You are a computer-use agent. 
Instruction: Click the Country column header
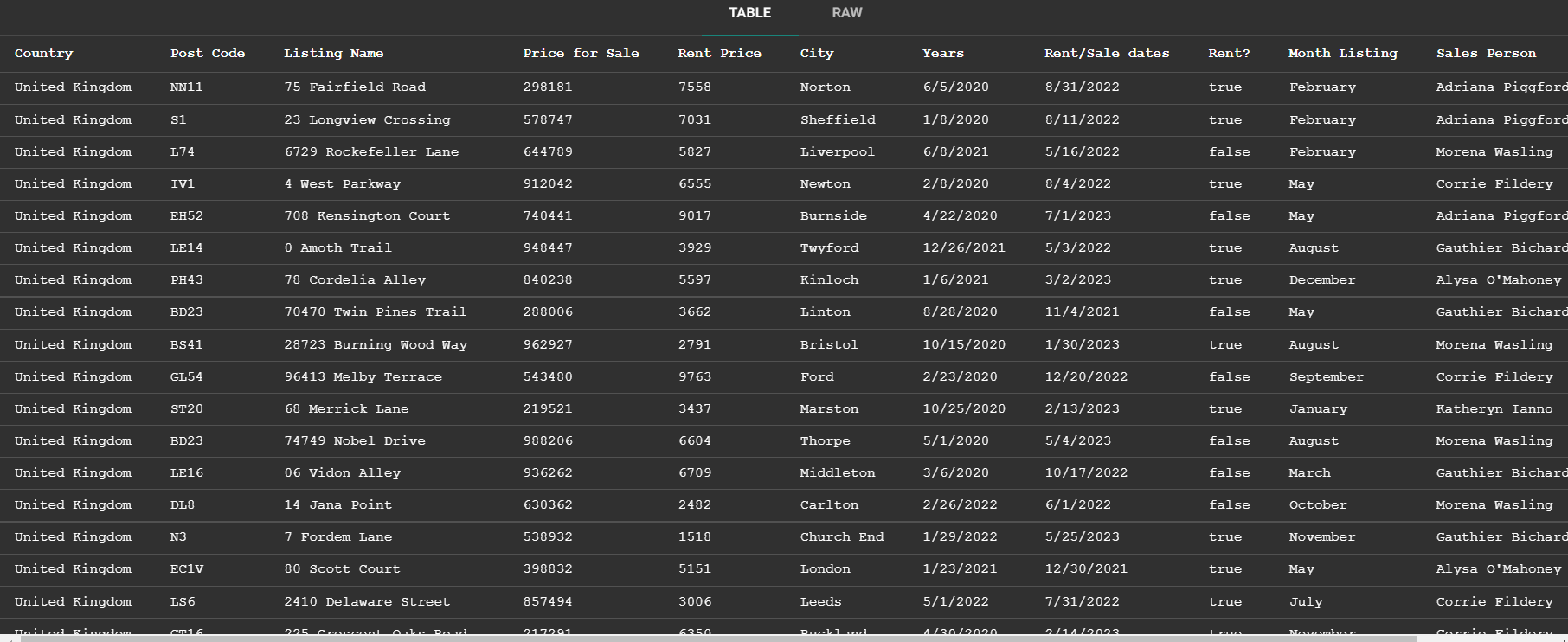44,54
